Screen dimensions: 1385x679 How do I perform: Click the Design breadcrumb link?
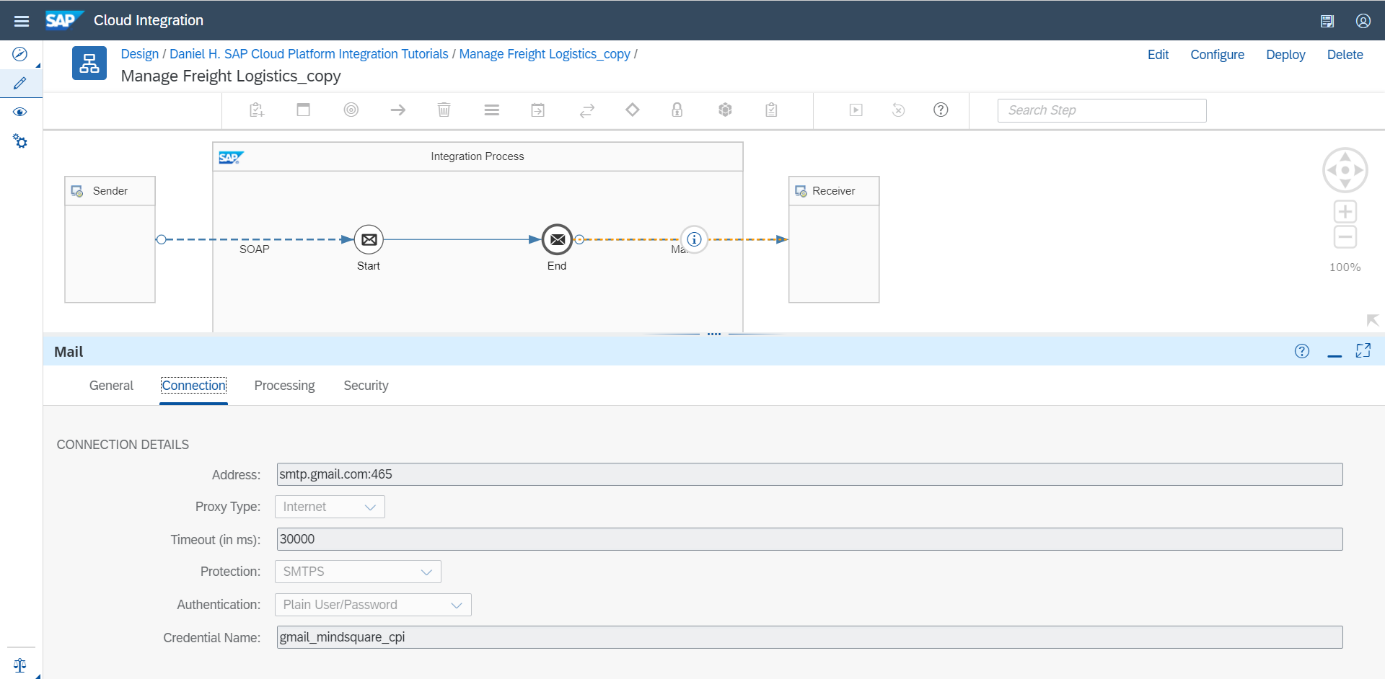coord(140,54)
